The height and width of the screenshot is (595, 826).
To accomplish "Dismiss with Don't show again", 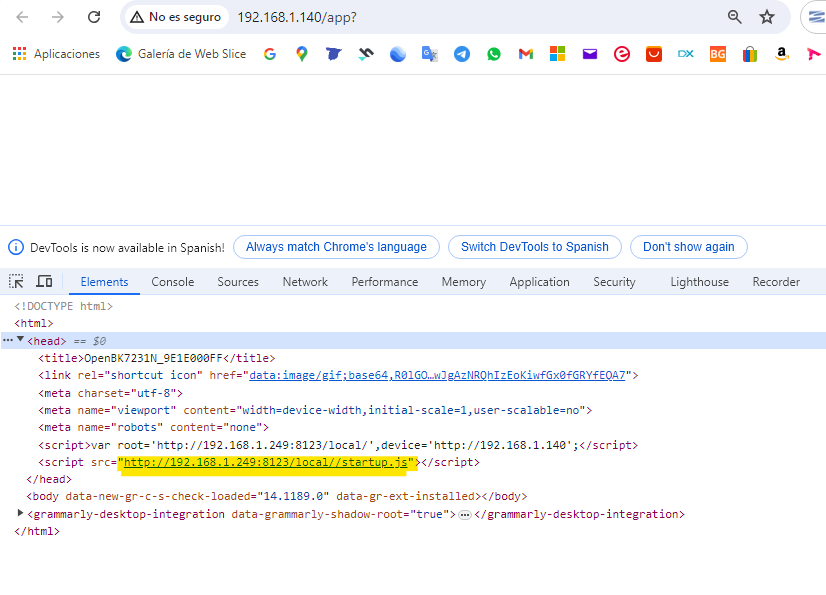I will (689, 247).
